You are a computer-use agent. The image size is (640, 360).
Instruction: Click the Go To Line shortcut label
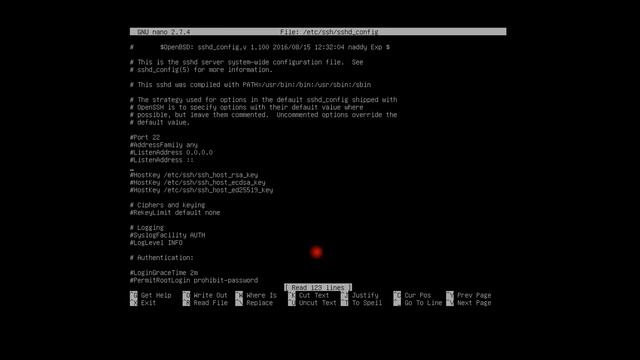tap(423, 303)
